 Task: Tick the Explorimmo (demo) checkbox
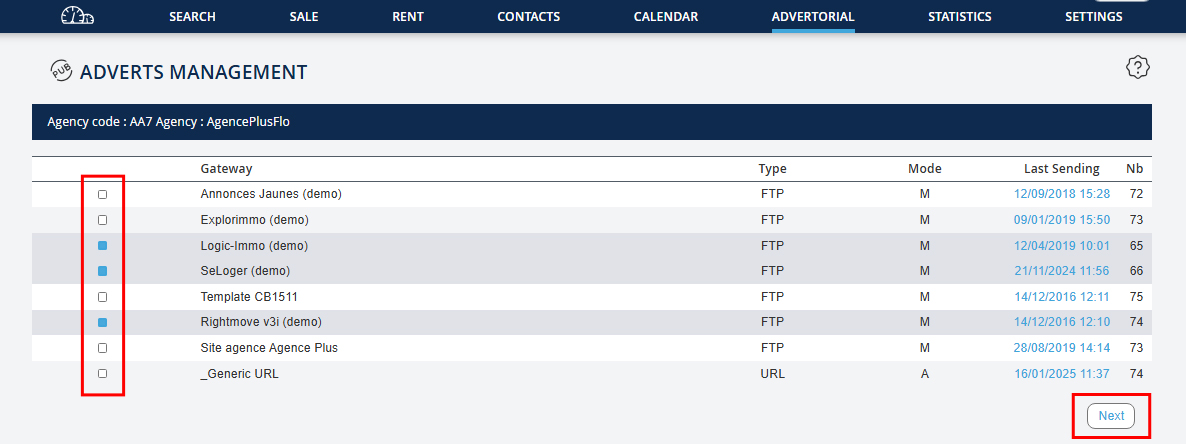(x=102, y=220)
